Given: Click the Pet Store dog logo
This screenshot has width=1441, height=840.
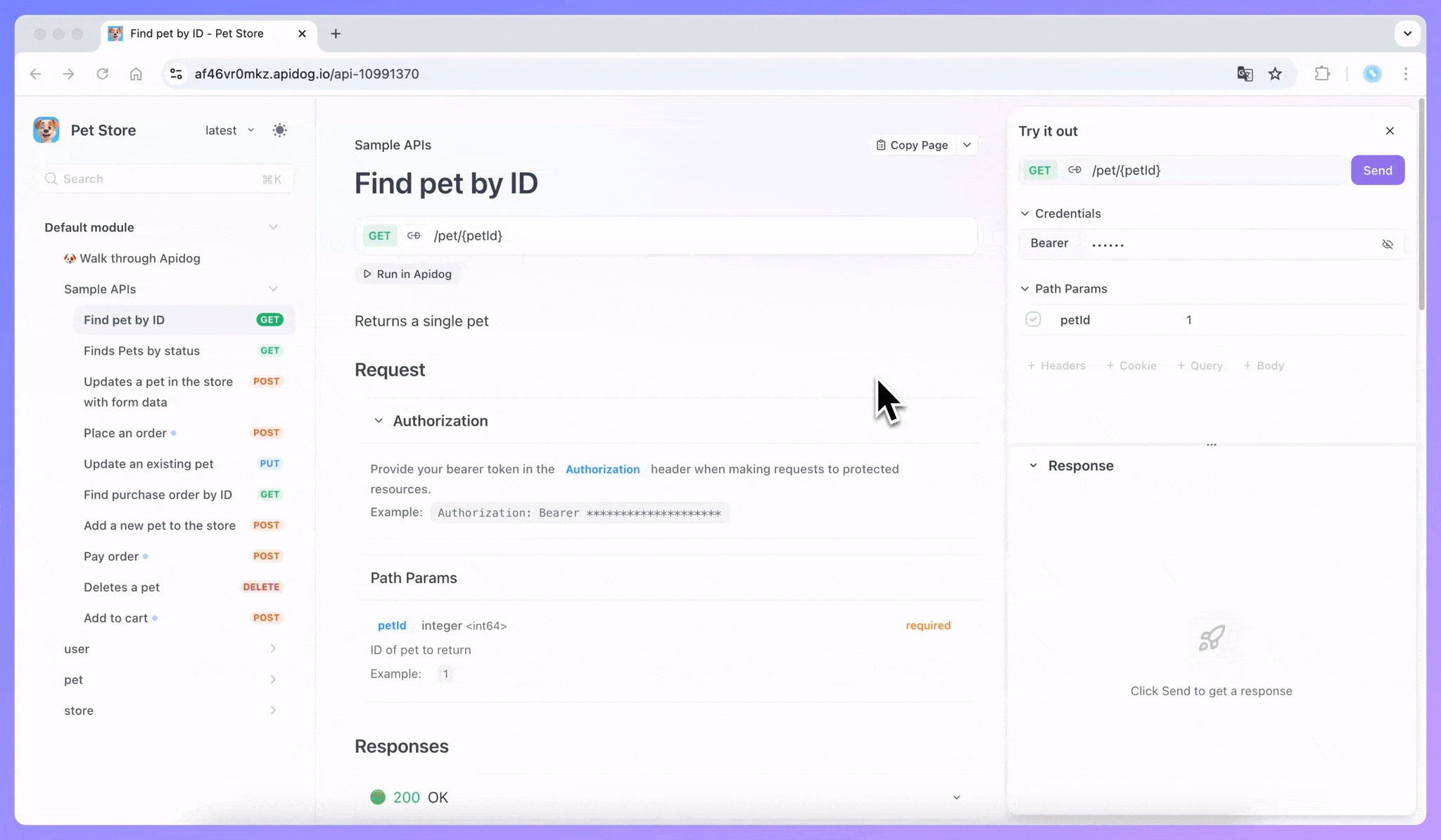Looking at the screenshot, I should click(46, 130).
